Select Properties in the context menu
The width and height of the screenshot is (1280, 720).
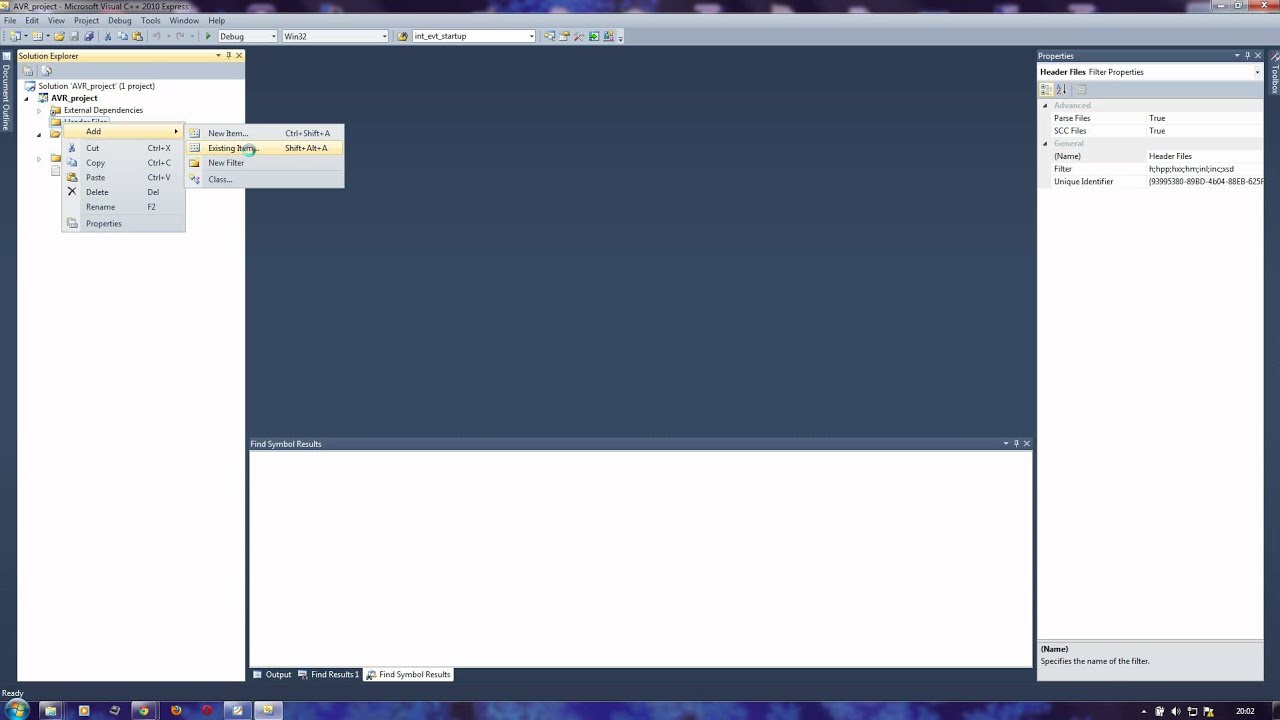tap(123, 223)
